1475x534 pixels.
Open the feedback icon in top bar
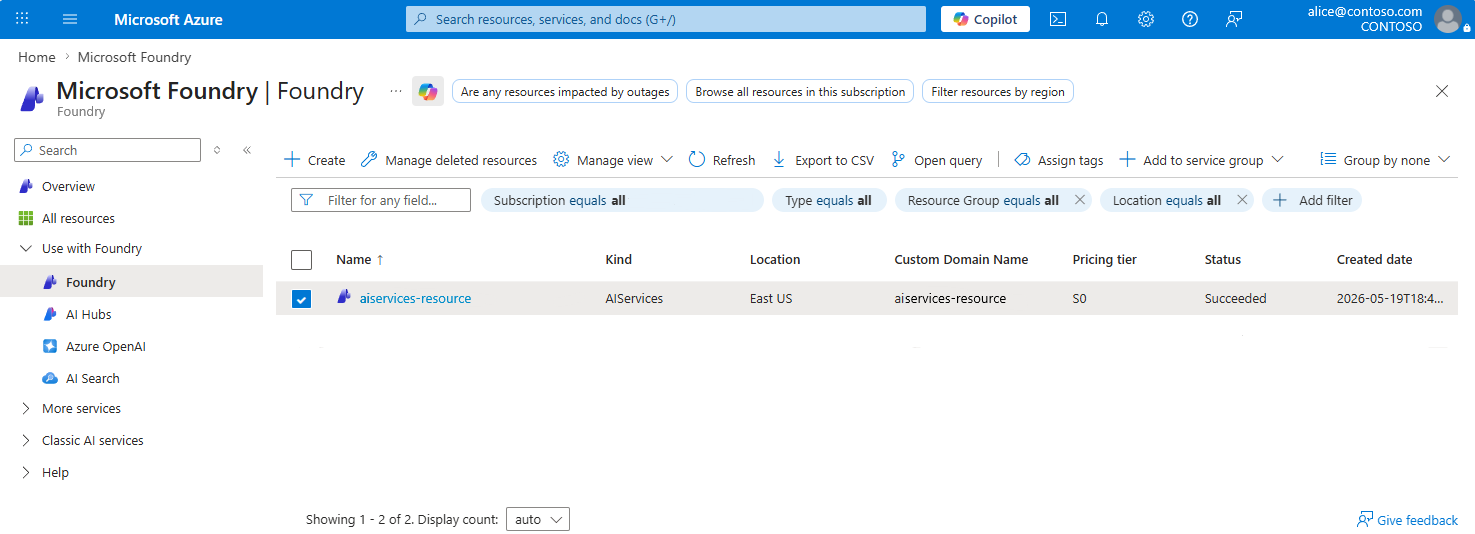tap(1234, 19)
